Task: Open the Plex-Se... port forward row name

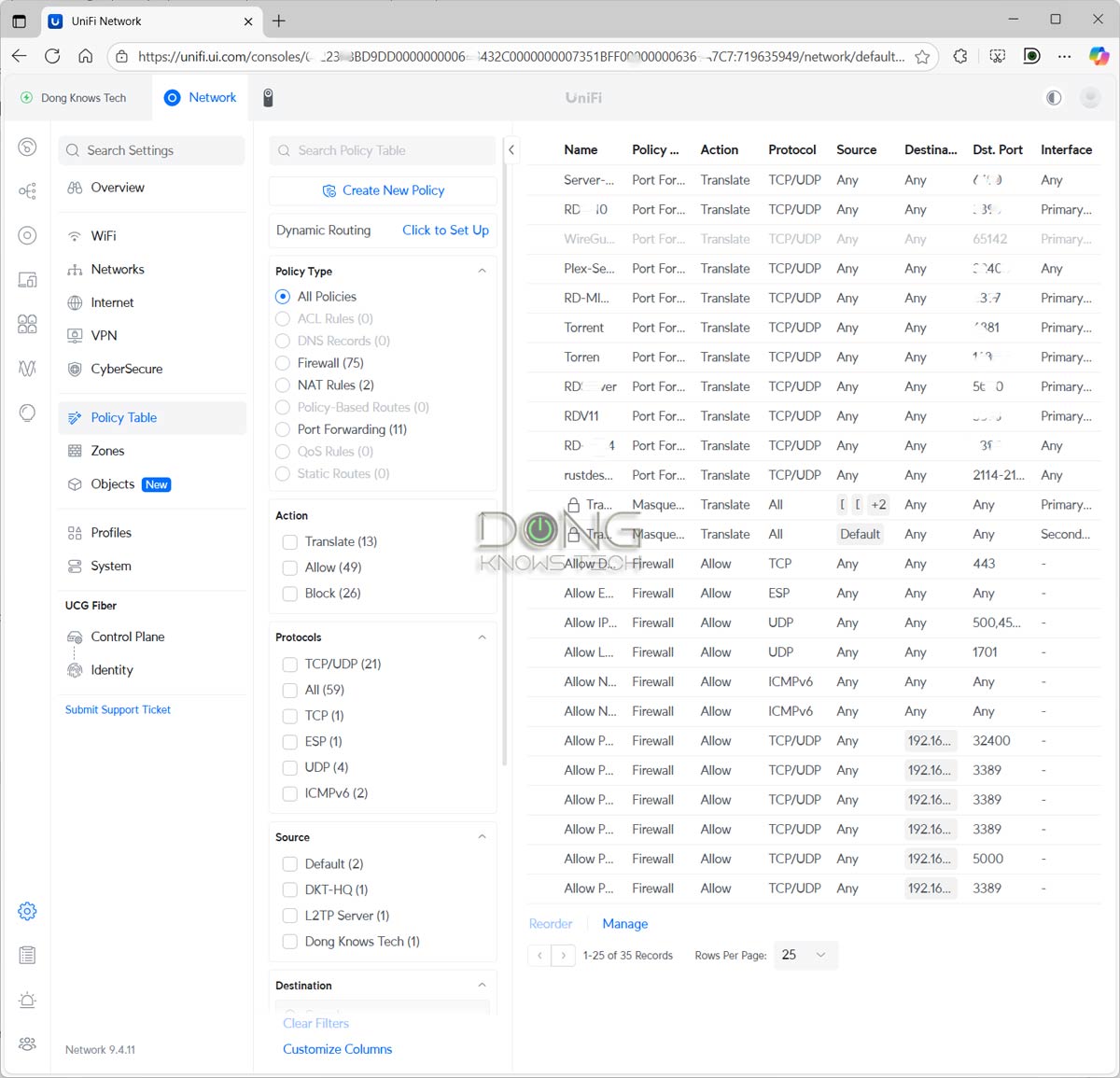Action: (588, 269)
